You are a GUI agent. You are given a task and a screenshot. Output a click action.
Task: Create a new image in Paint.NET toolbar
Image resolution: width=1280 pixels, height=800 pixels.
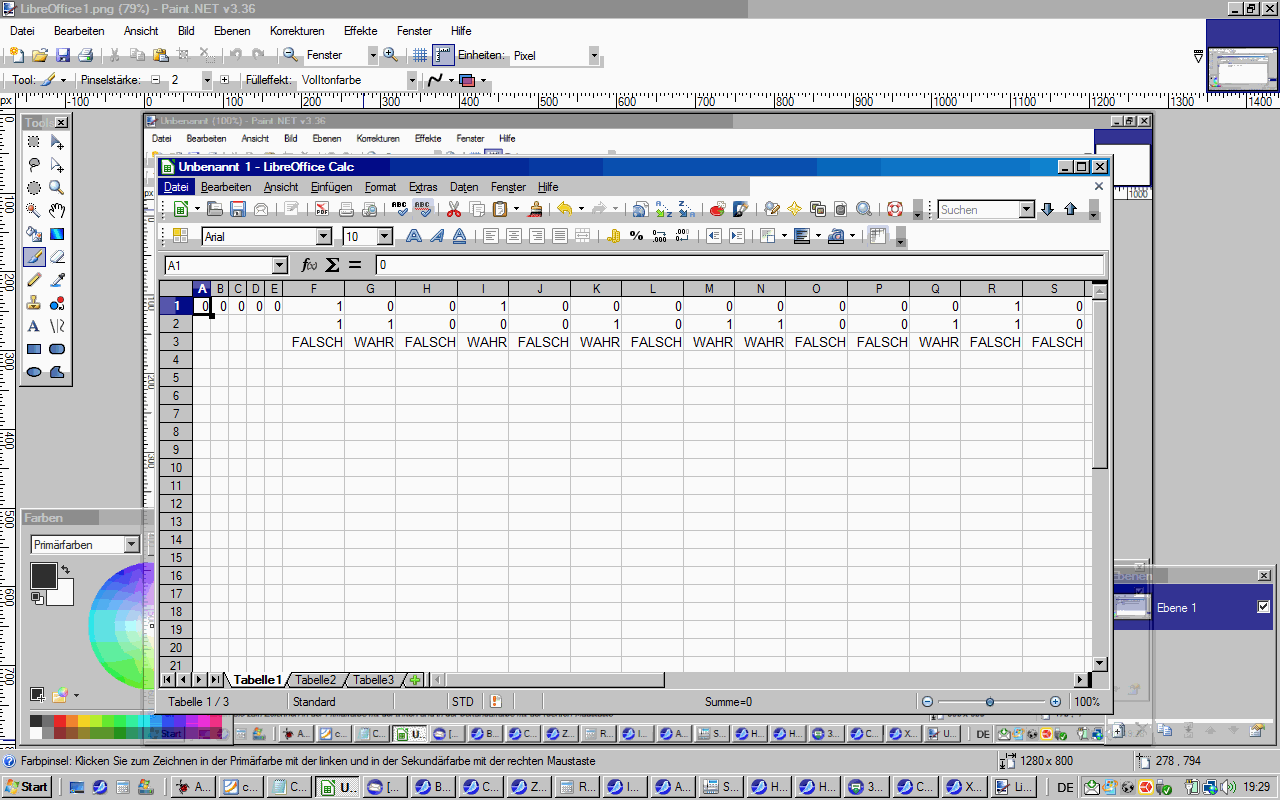[16, 55]
